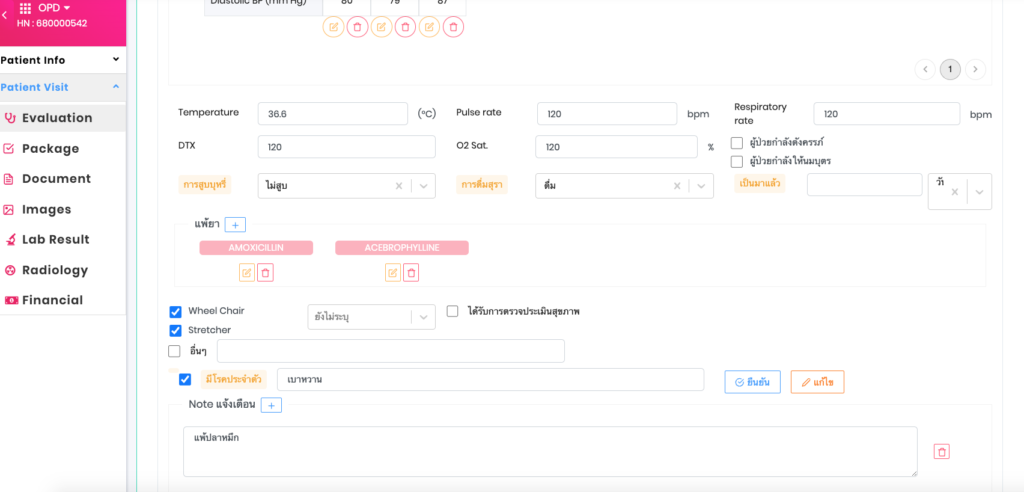This screenshot has height=492, width=1024.
Task: Click the edit icon under AMOXICILLIN
Action: point(247,272)
